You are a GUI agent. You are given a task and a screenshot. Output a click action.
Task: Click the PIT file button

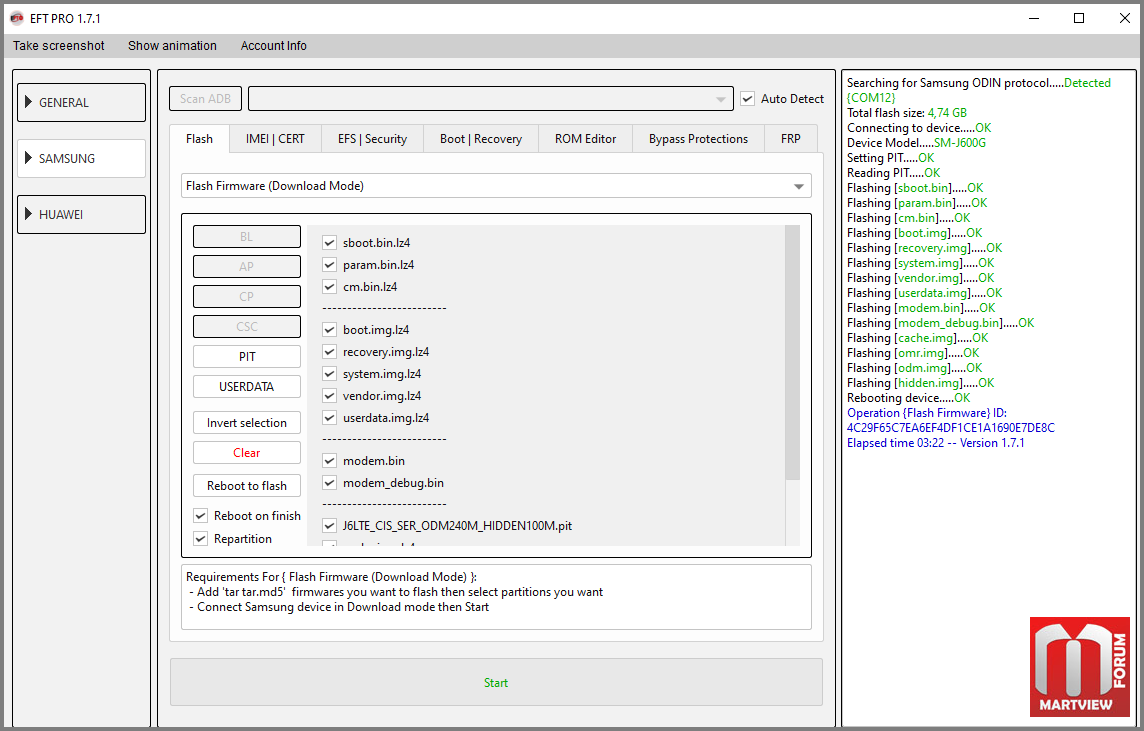(246, 357)
